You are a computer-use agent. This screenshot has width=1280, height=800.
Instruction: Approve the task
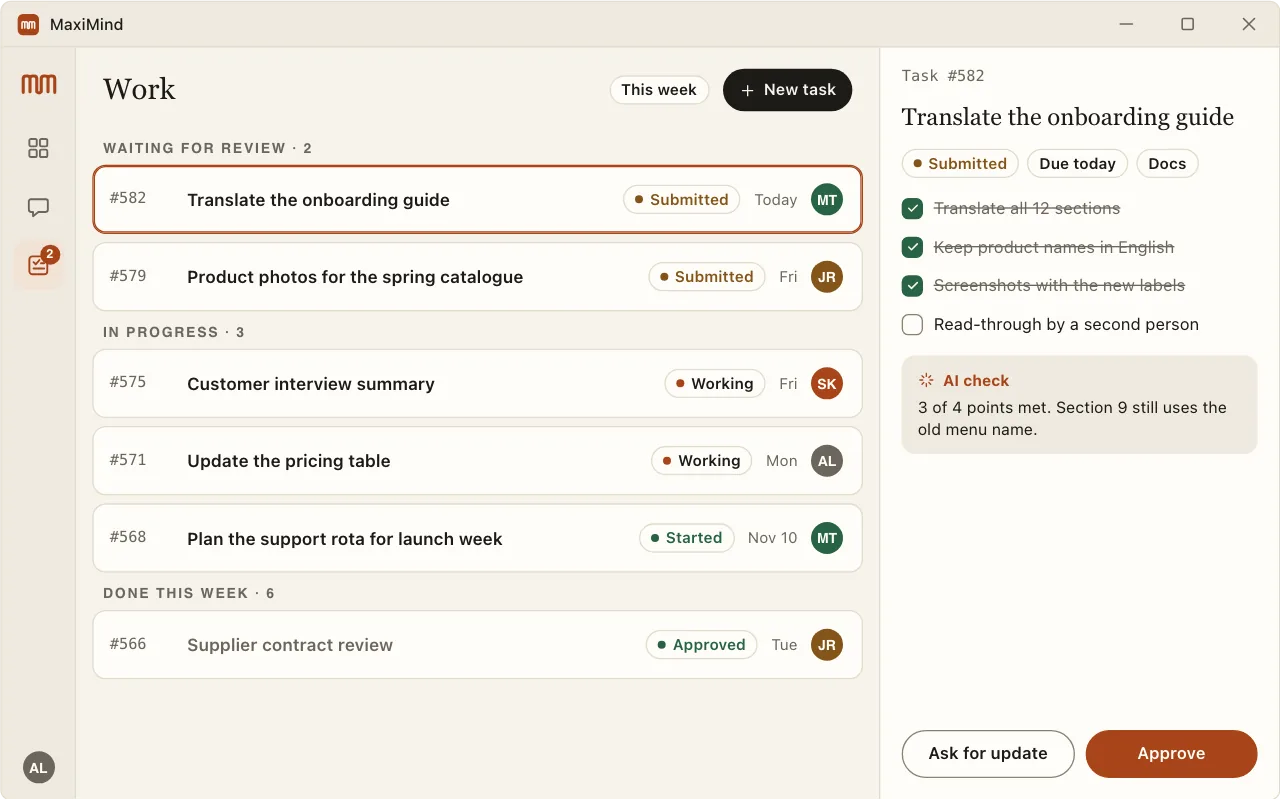click(x=1171, y=754)
